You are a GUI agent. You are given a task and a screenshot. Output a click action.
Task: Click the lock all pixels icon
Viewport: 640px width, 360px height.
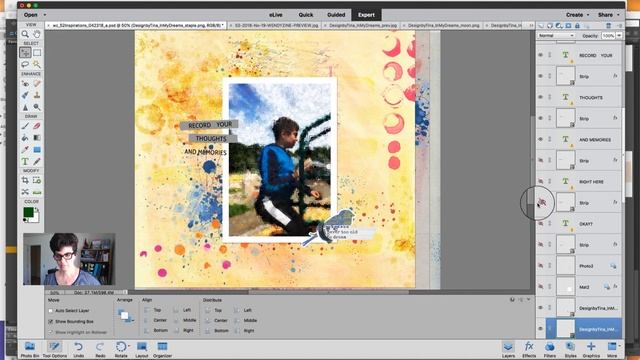577,25
